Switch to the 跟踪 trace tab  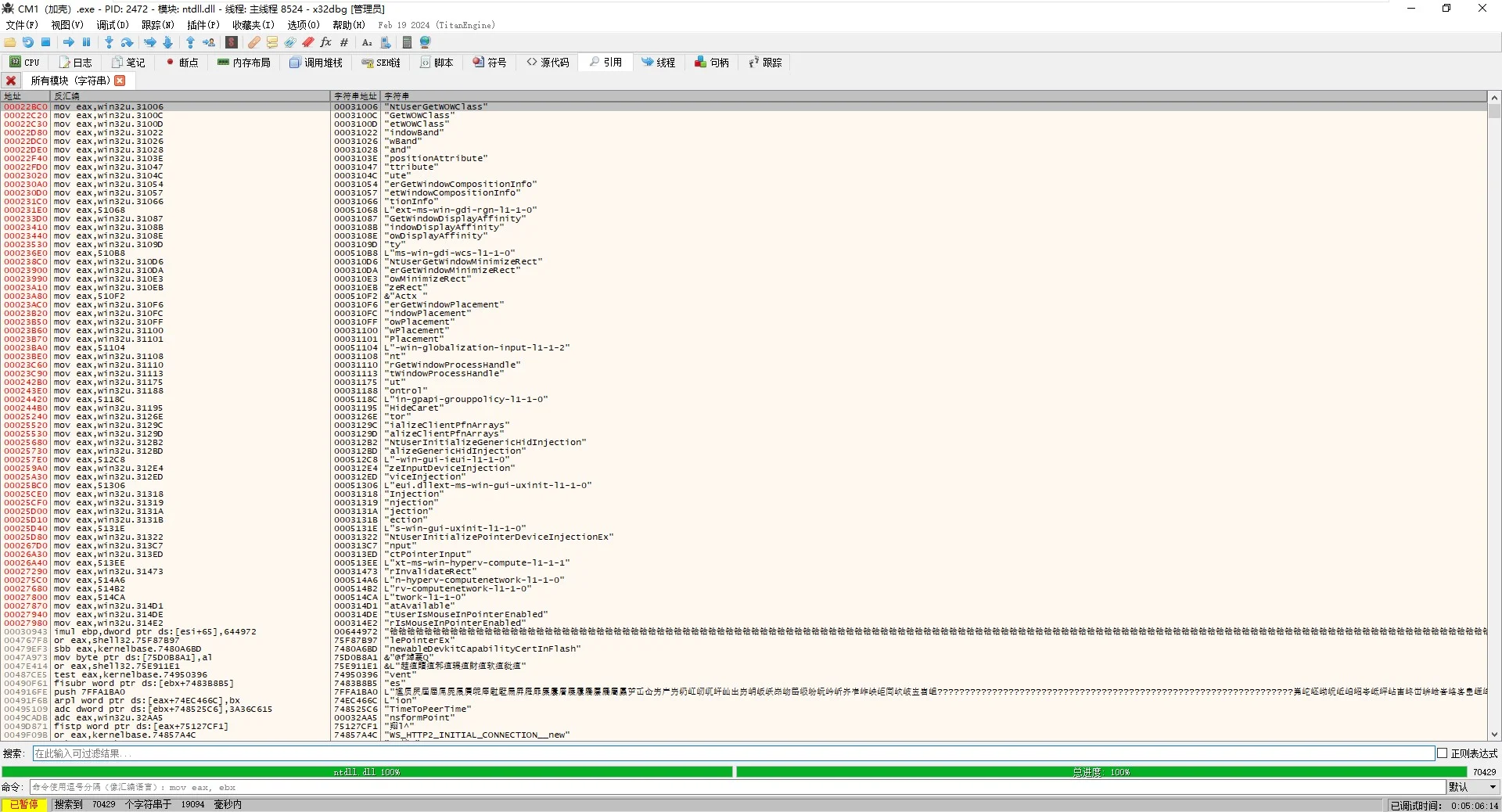pyautogui.click(x=765, y=63)
